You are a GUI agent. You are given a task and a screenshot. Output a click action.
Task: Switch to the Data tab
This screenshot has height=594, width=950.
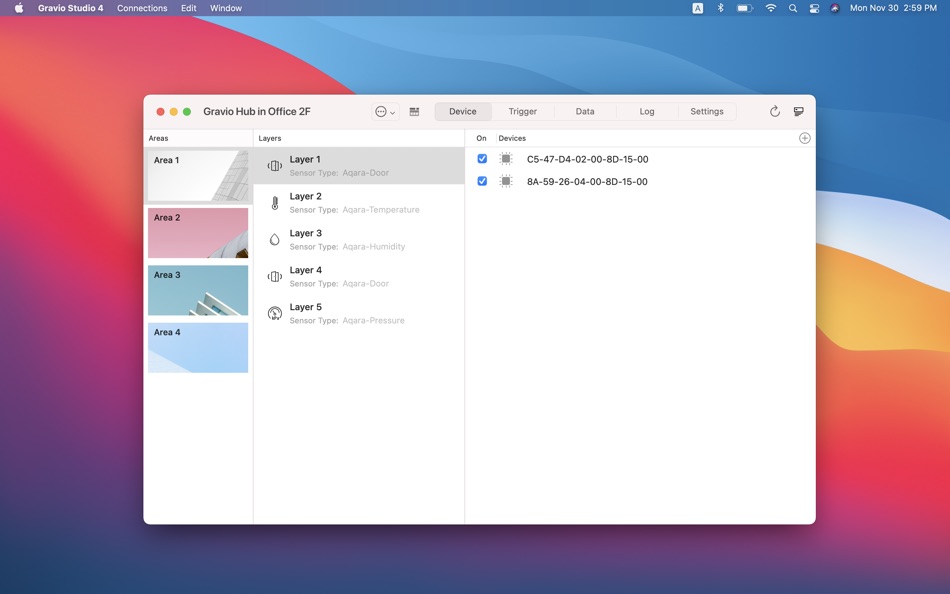pos(585,112)
